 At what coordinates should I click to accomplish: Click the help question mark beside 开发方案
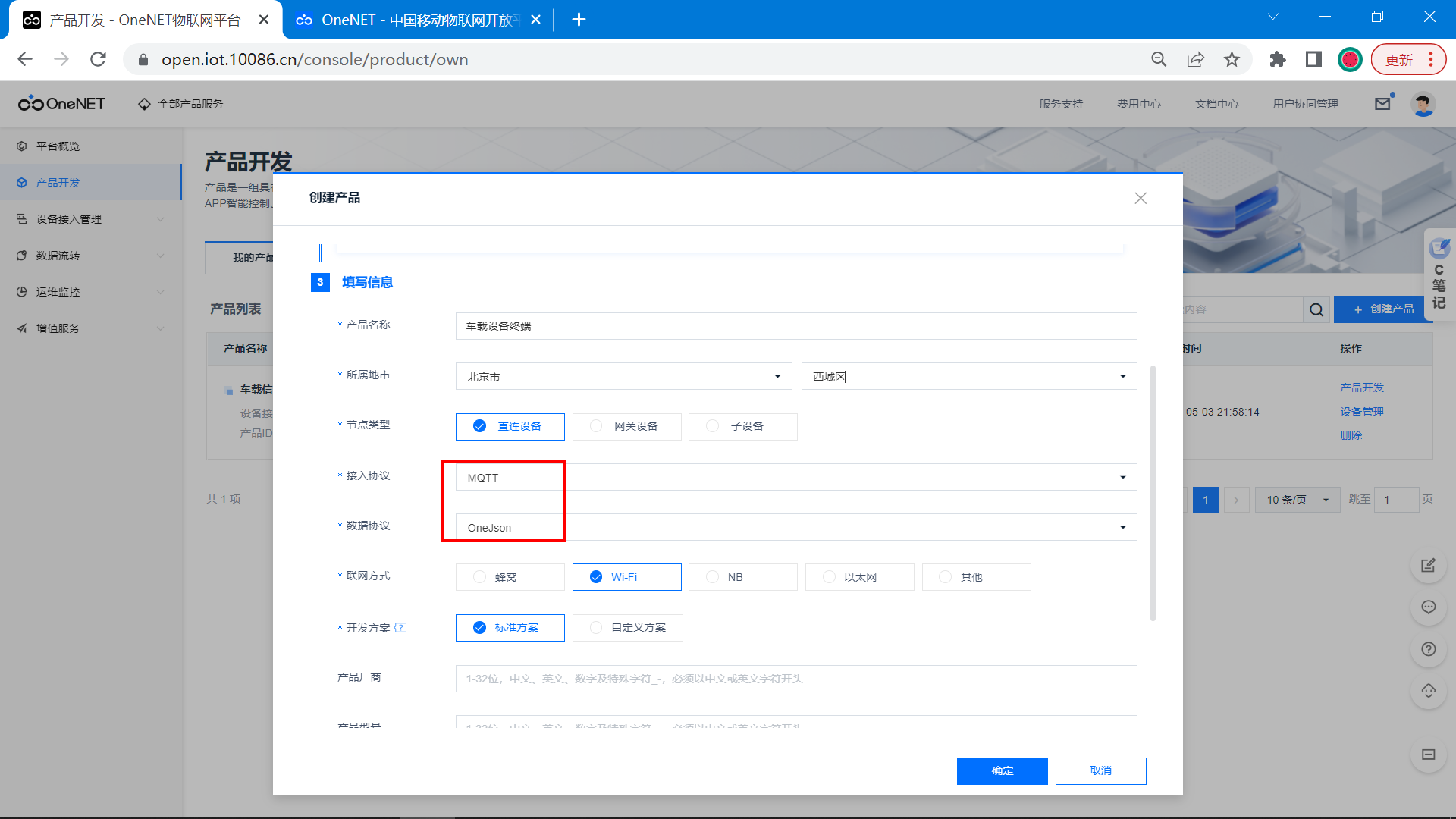coord(400,628)
